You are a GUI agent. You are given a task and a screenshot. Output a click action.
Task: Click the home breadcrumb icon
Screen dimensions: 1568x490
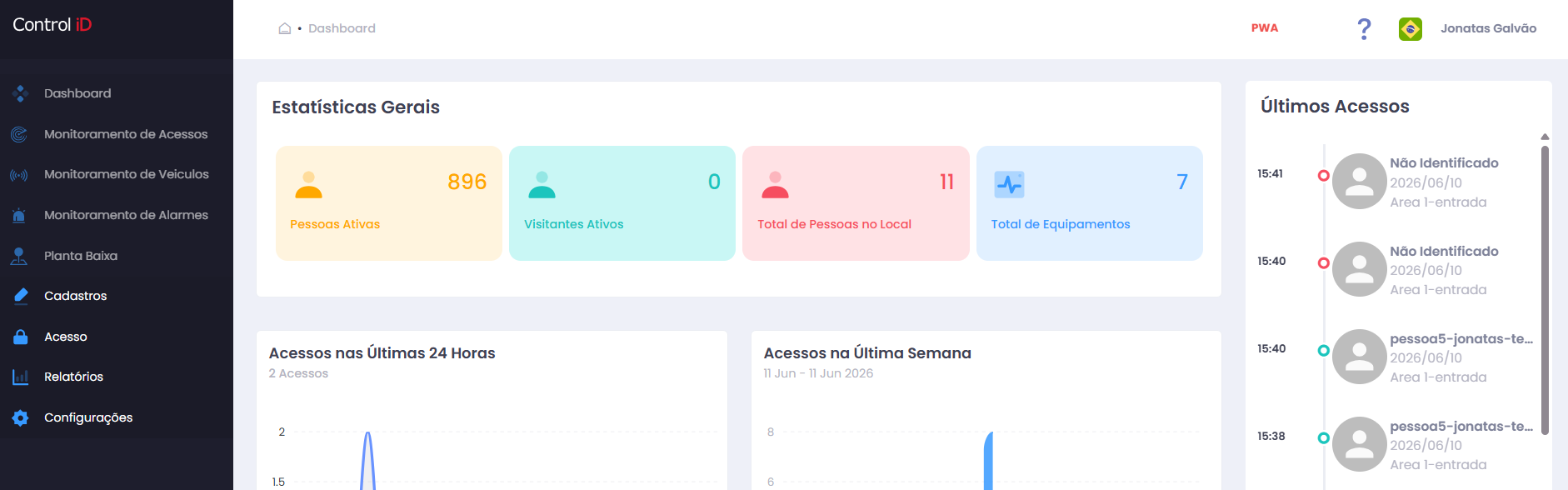284,28
